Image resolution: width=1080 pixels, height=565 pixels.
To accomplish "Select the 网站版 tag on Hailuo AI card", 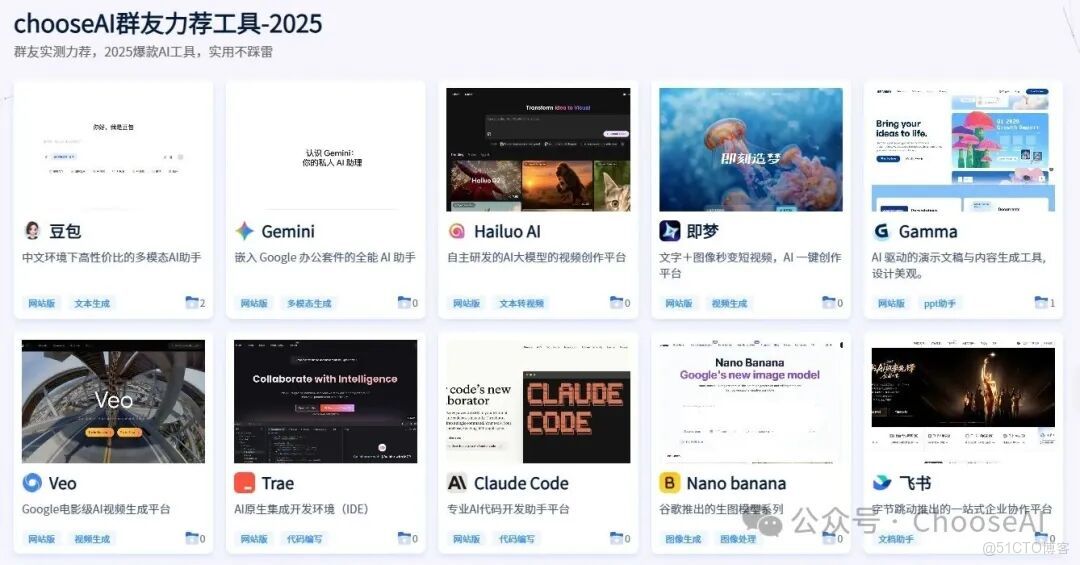I will [x=466, y=303].
